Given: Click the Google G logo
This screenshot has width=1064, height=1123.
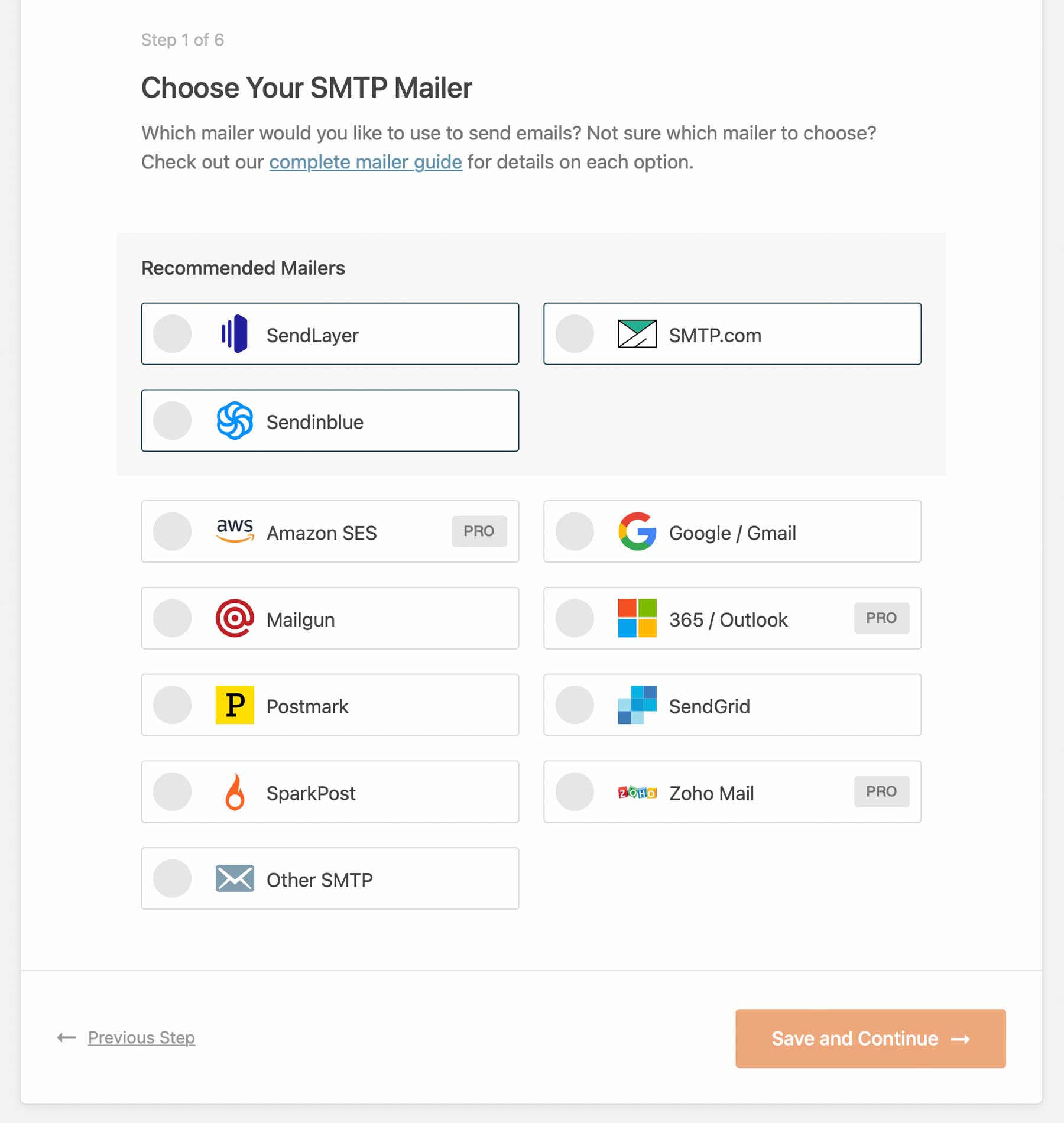Looking at the screenshot, I should 637,531.
